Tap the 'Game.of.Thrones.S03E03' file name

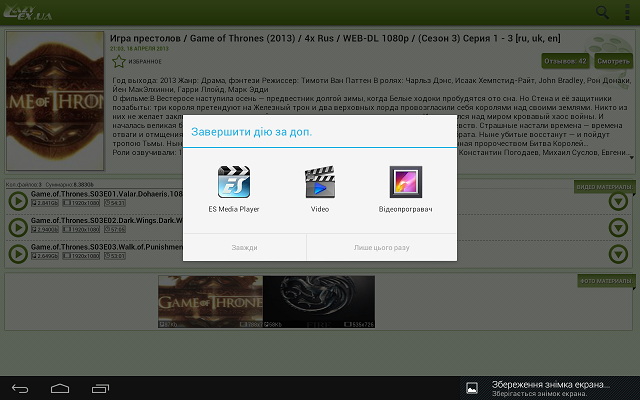click(107, 247)
